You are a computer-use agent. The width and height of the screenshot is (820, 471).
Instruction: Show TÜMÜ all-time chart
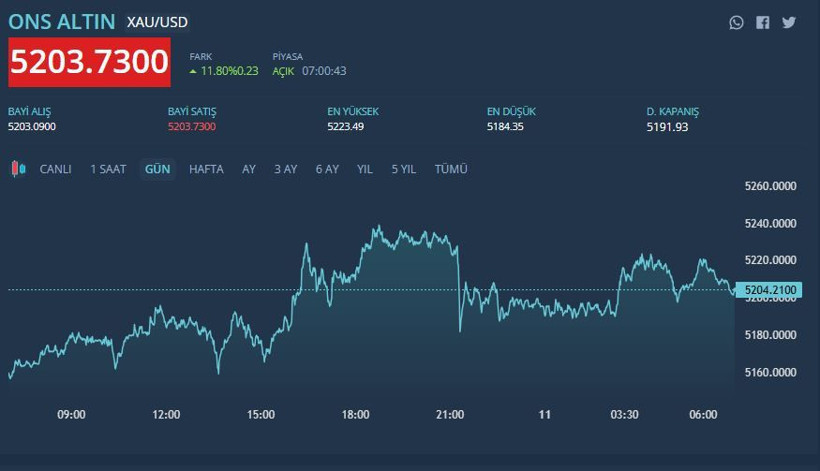coord(451,169)
